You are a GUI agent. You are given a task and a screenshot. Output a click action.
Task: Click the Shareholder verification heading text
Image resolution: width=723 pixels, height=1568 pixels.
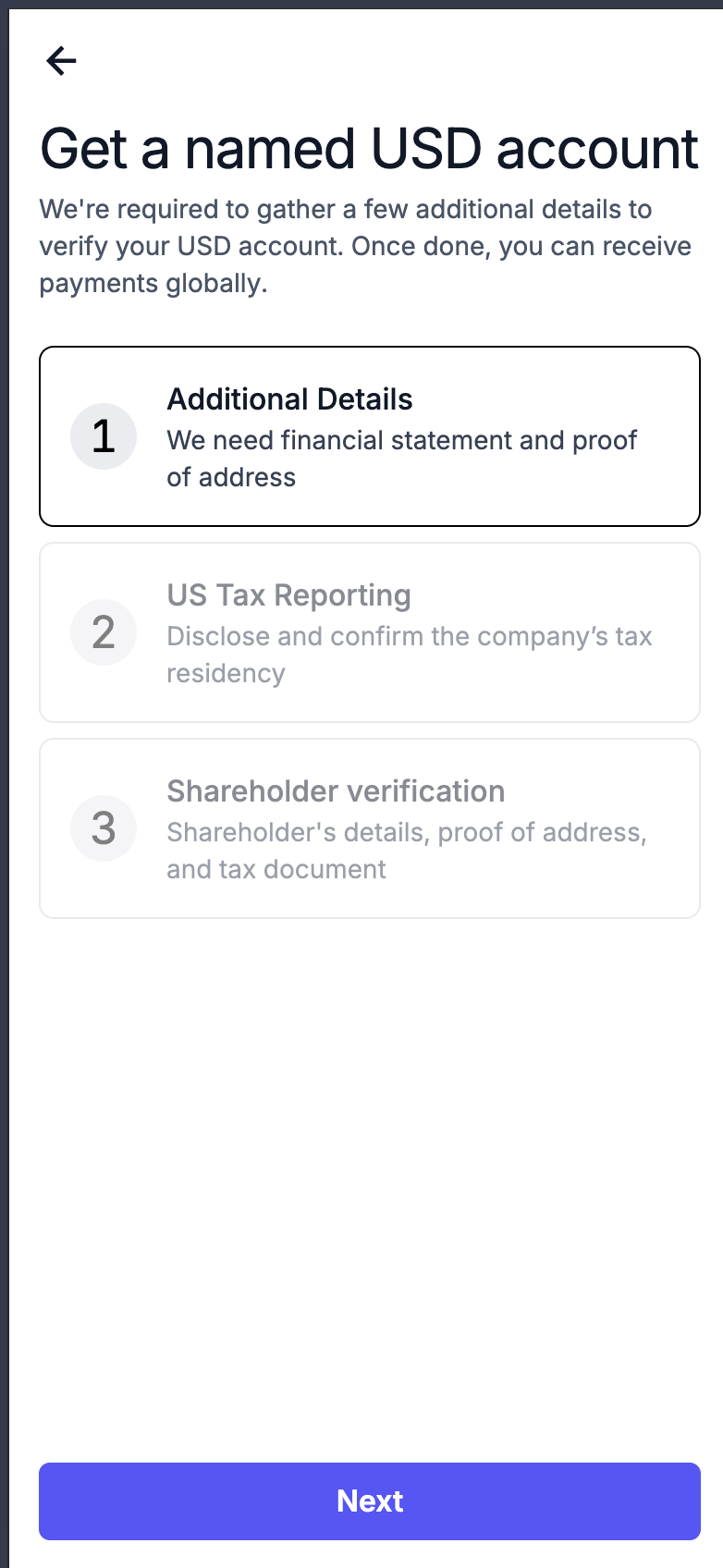tap(336, 791)
